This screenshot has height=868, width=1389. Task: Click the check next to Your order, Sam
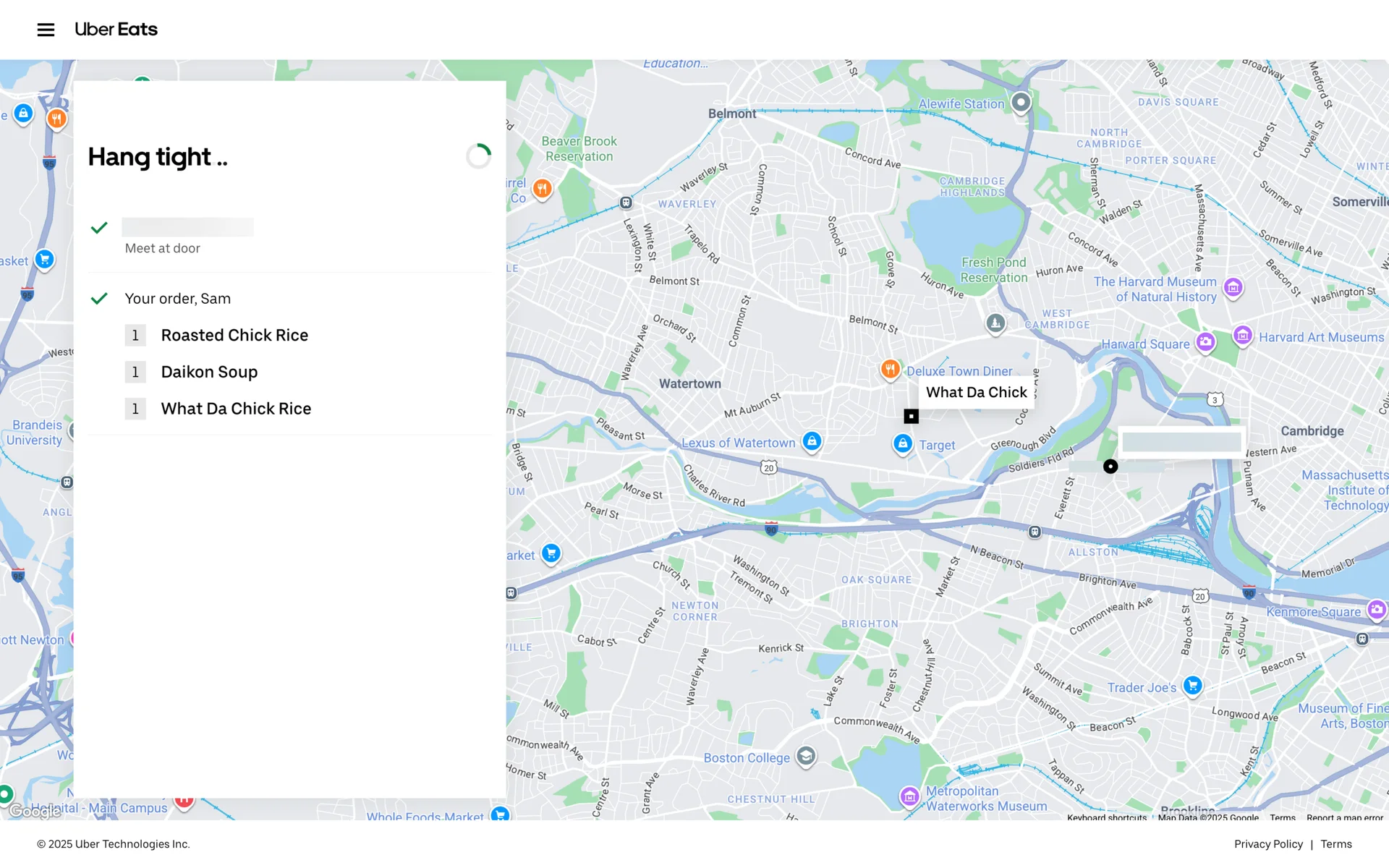tap(99, 298)
